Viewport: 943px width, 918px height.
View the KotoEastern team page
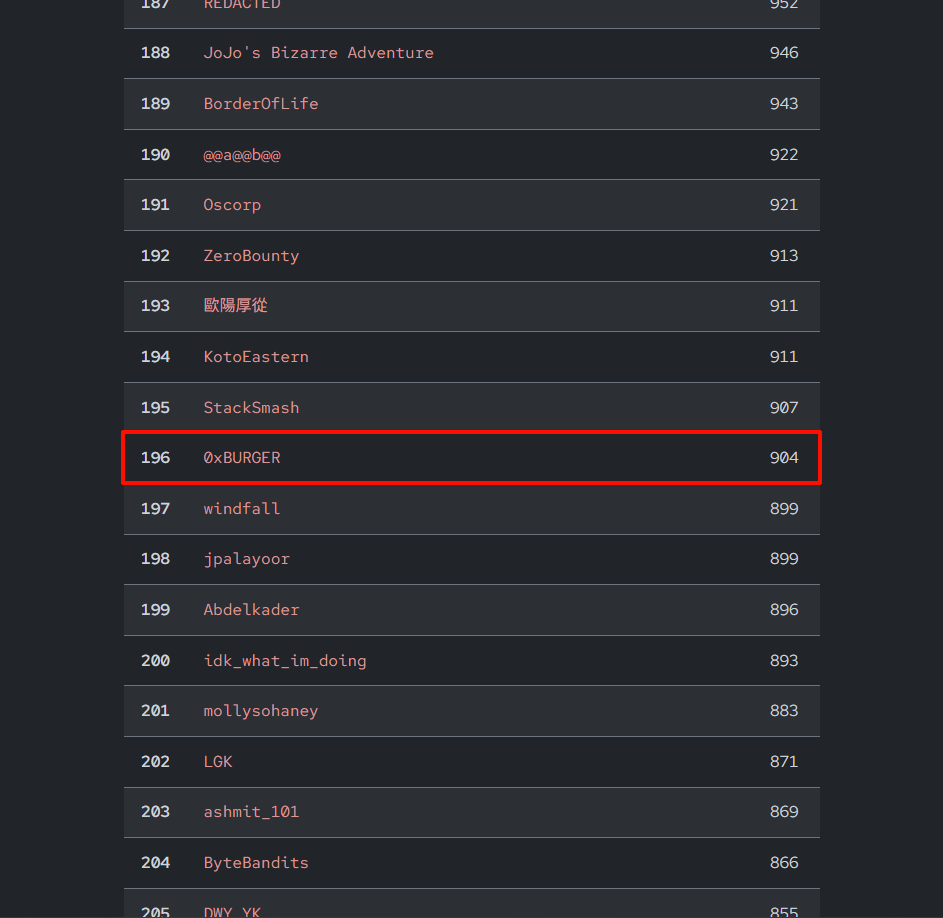pyautogui.click(x=256, y=357)
